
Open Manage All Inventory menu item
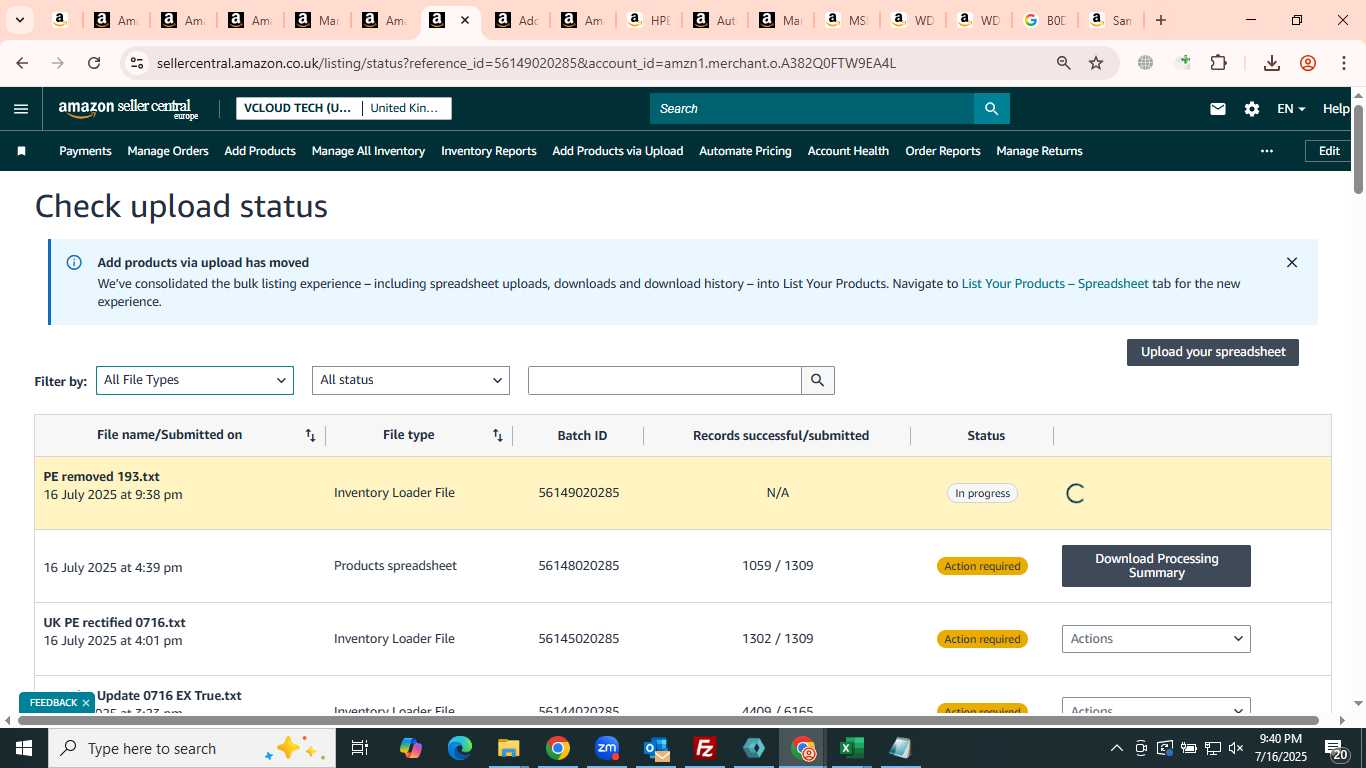click(368, 151)
